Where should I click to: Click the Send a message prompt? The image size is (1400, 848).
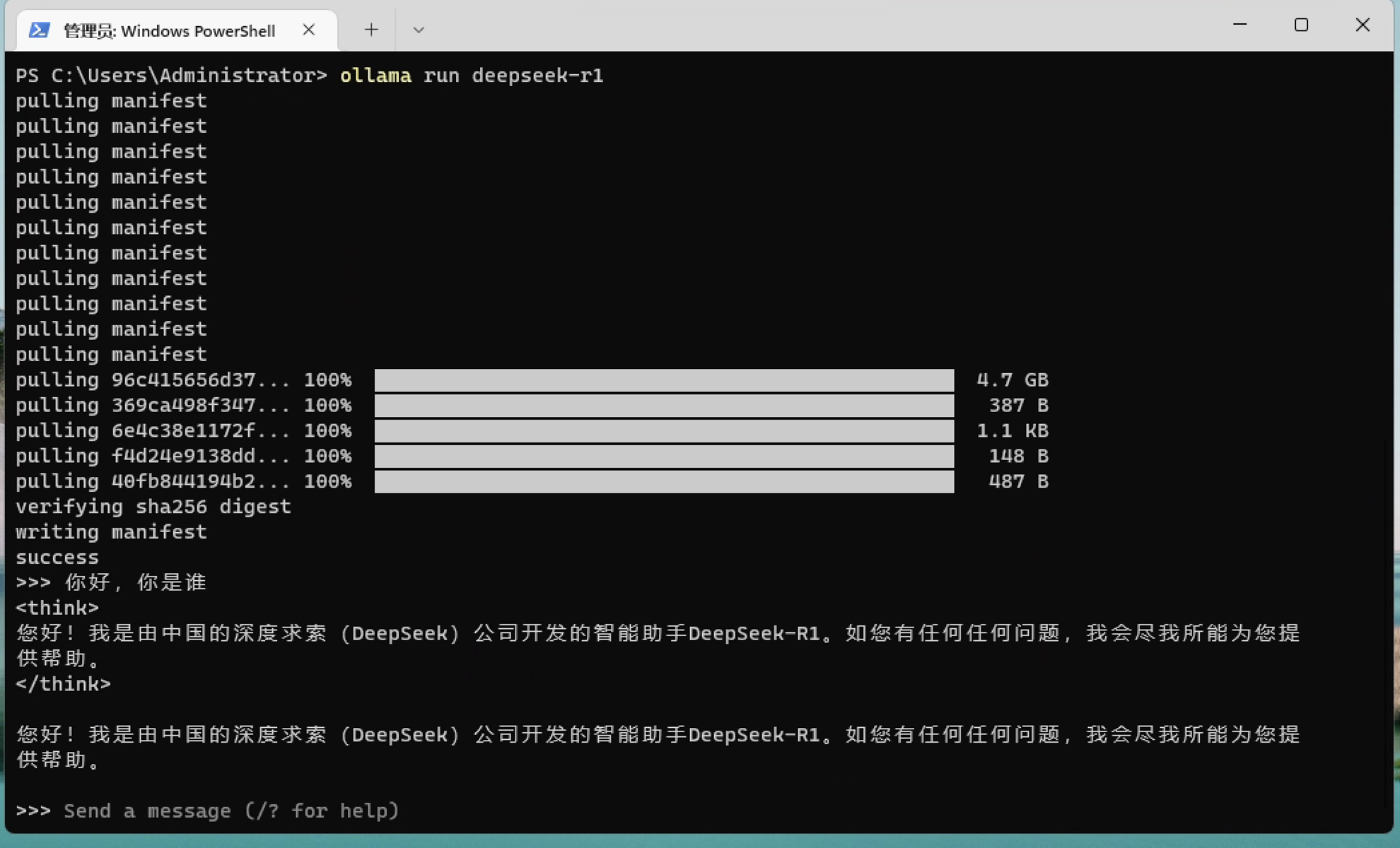(x=231, y=811)
